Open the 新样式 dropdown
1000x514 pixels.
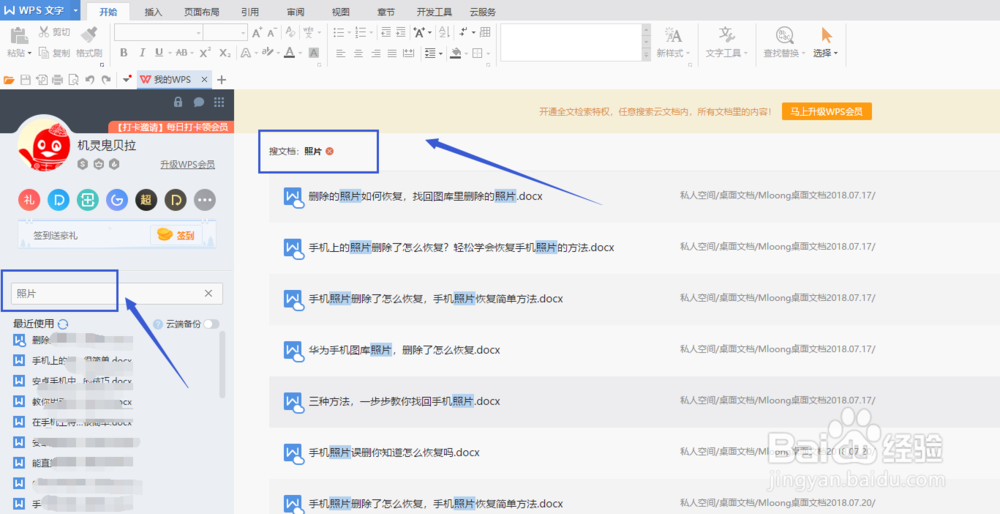click(x=674, y=54)
